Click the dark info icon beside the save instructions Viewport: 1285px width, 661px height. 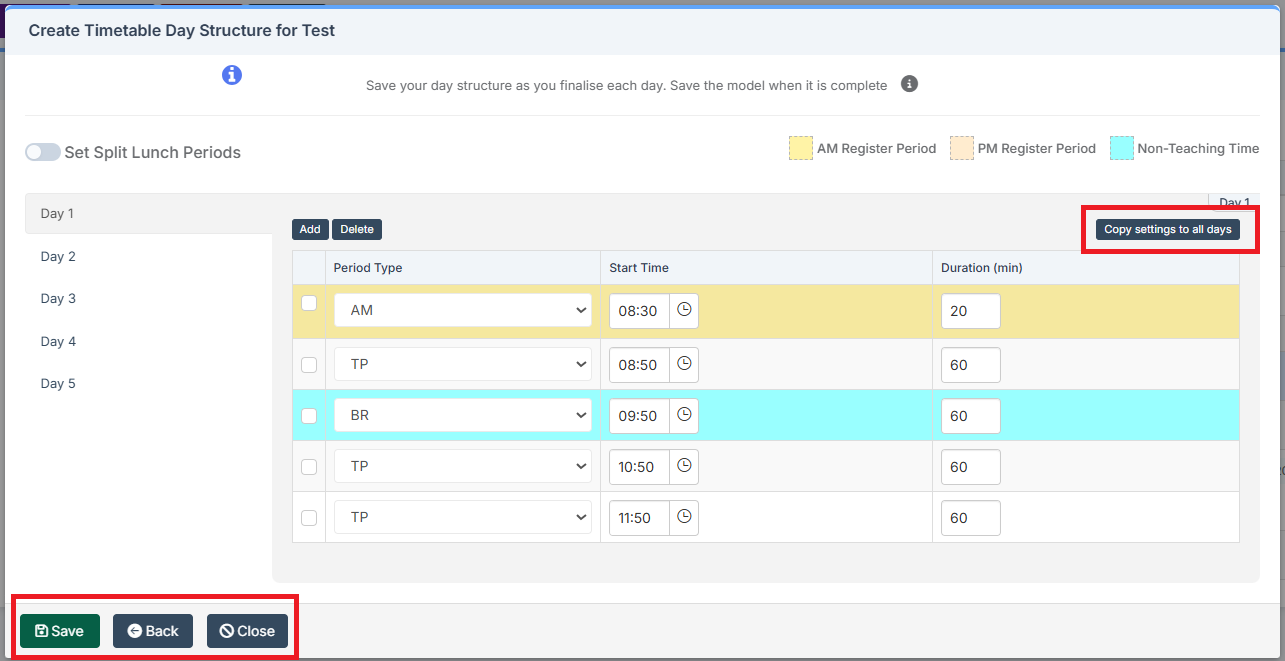coord(909,84)
